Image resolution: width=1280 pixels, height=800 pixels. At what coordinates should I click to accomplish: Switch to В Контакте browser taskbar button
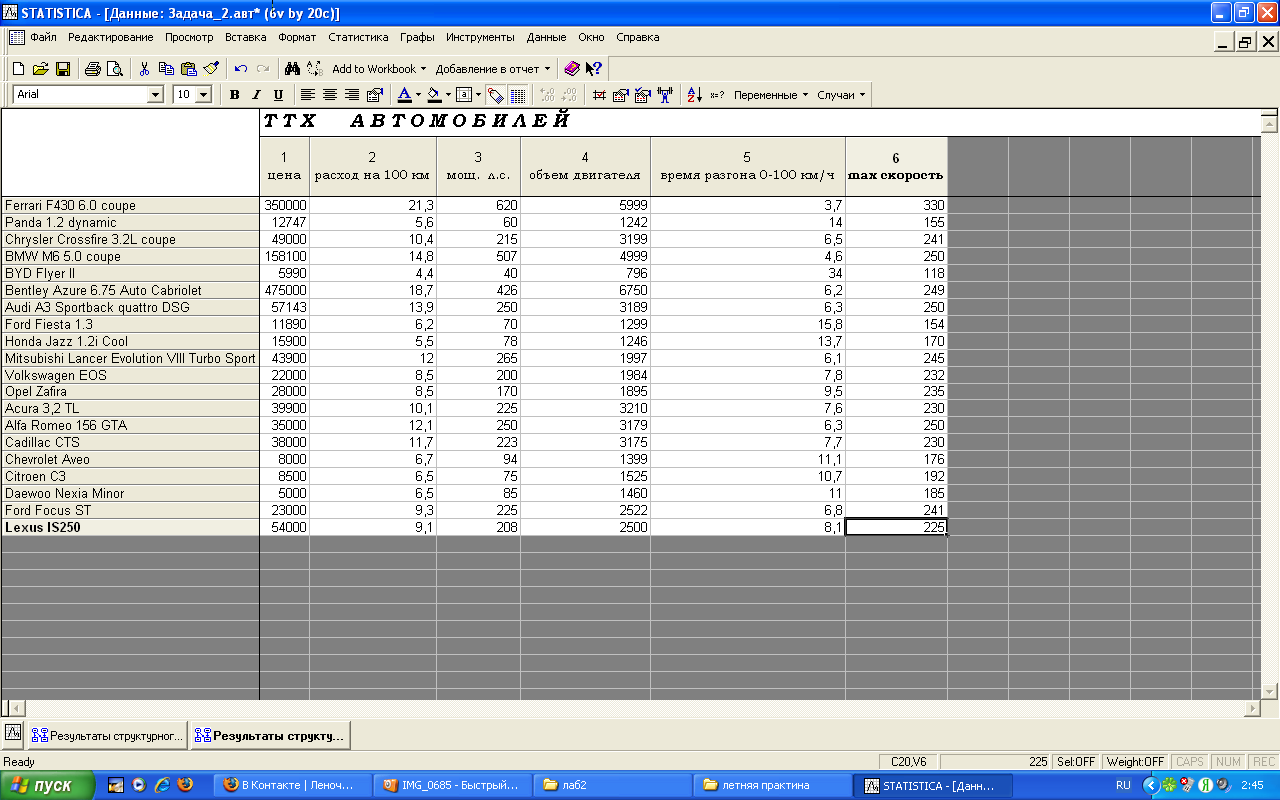(x=291, y=785)
